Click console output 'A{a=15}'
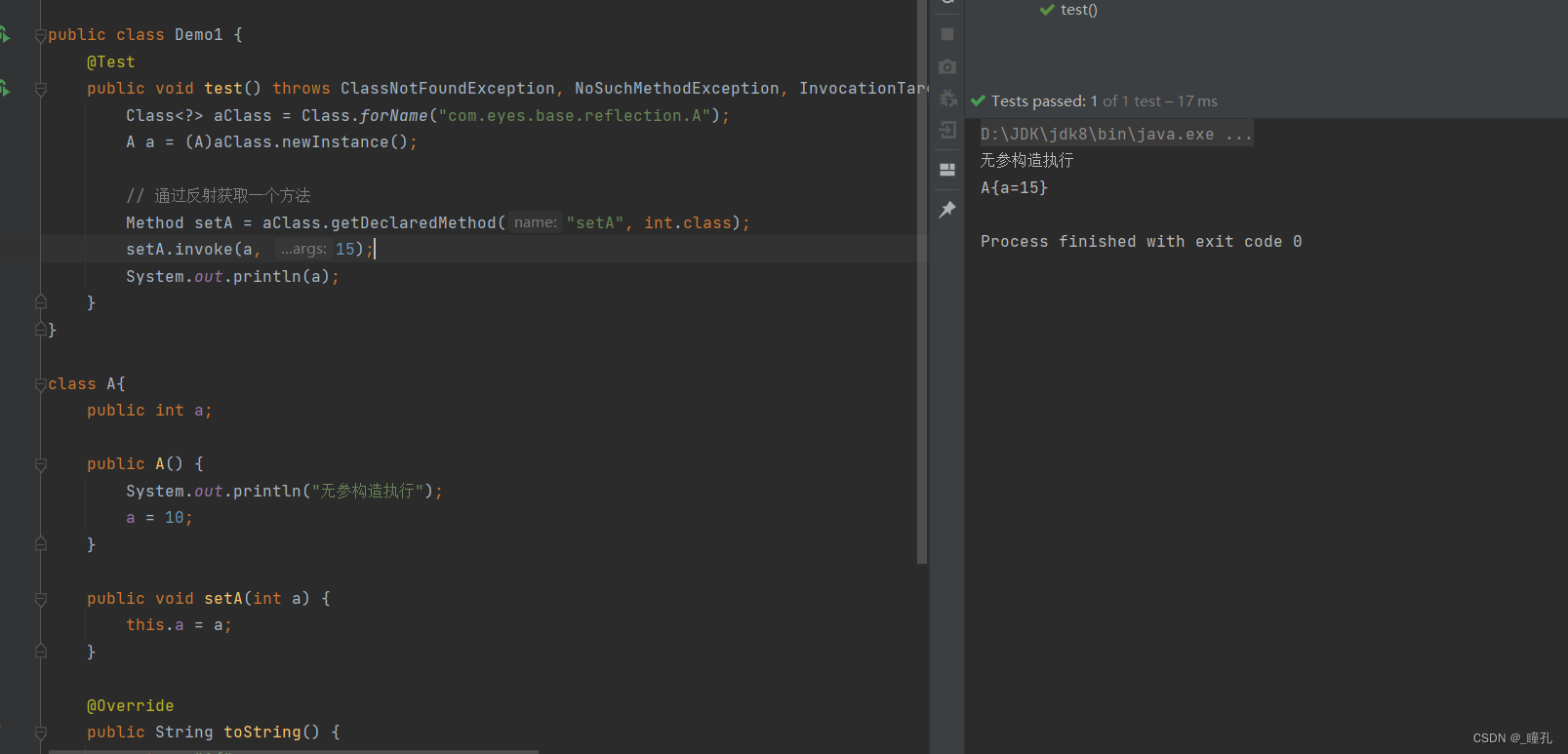This screenshot has width=1568, height=754. pos(1014,187)
